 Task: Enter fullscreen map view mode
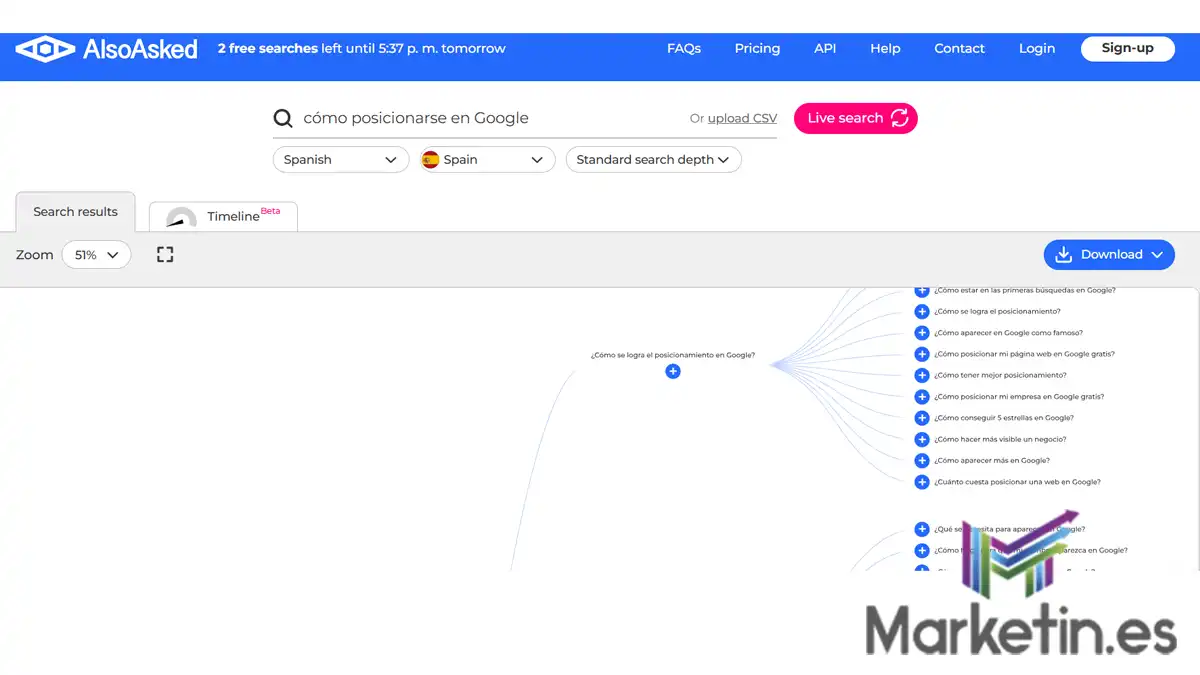164,254
